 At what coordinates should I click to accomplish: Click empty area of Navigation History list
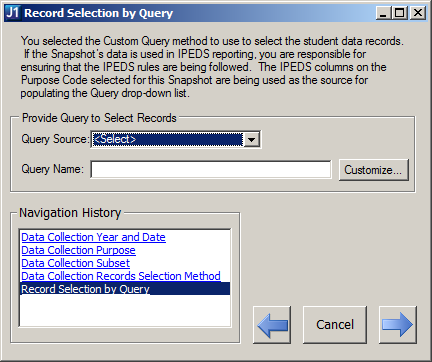click(x=125, y=310)
